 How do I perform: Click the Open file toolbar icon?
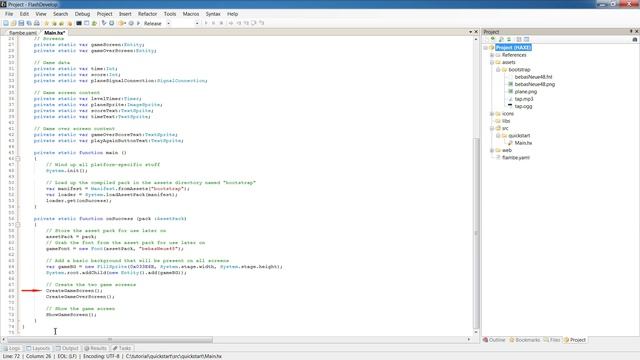[x=13, y=23]
